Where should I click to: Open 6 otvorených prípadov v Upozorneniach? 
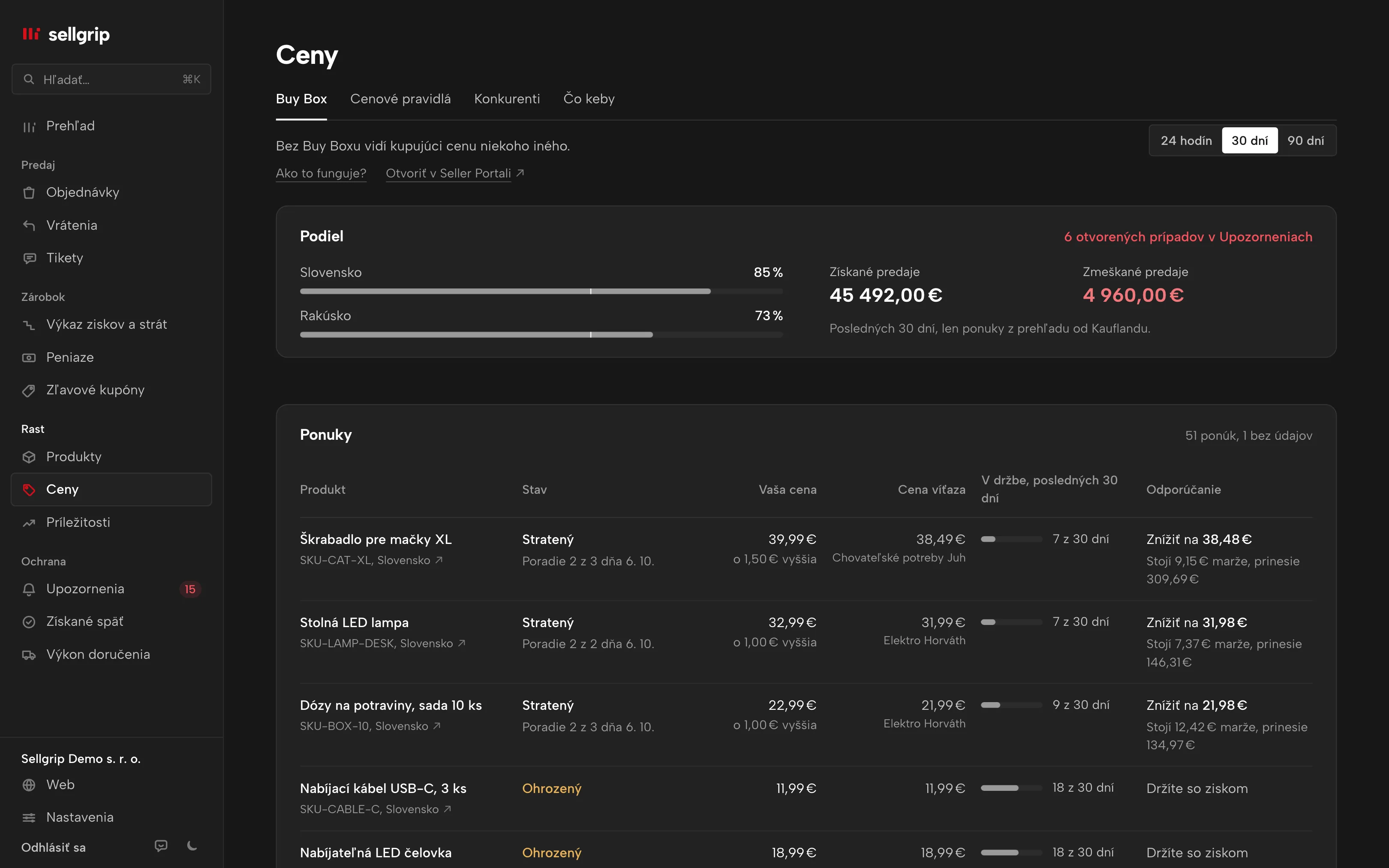[1188, 237]
